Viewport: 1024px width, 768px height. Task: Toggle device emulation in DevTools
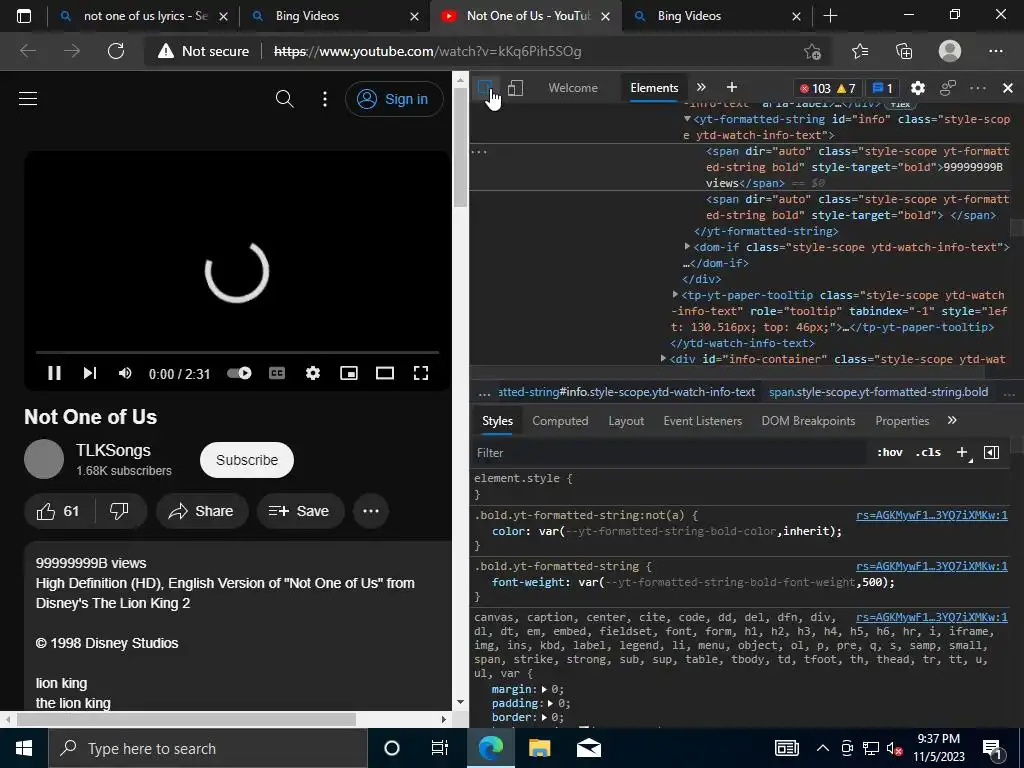click(515, 88)
